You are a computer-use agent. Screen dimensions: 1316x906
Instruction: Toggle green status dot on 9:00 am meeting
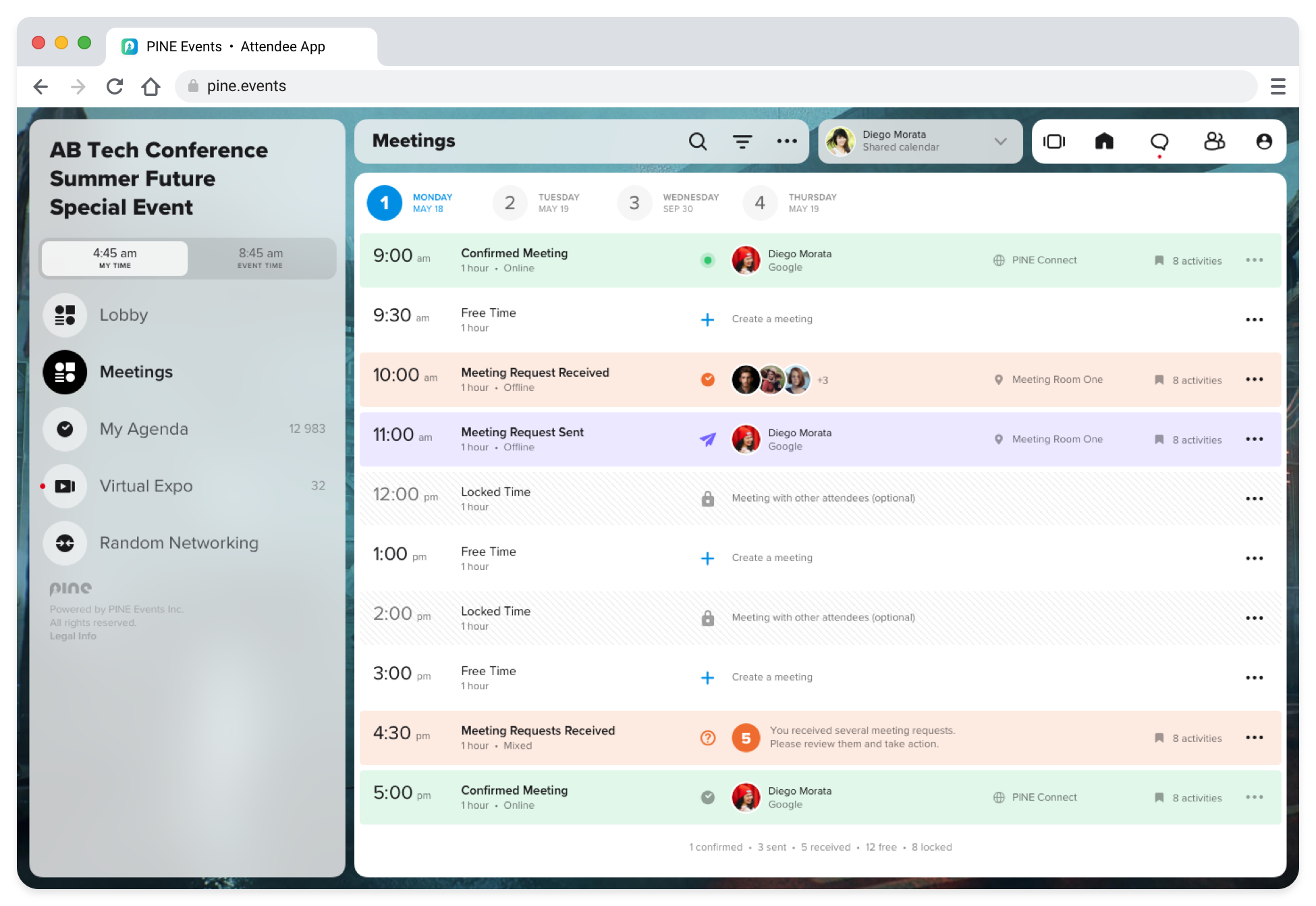(x=707, y=260)
